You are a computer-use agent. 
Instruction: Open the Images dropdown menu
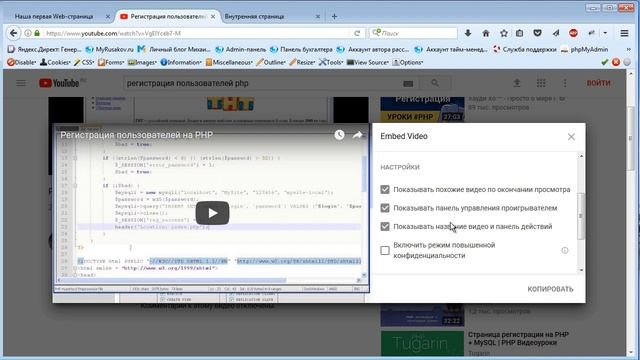point(142,62)
